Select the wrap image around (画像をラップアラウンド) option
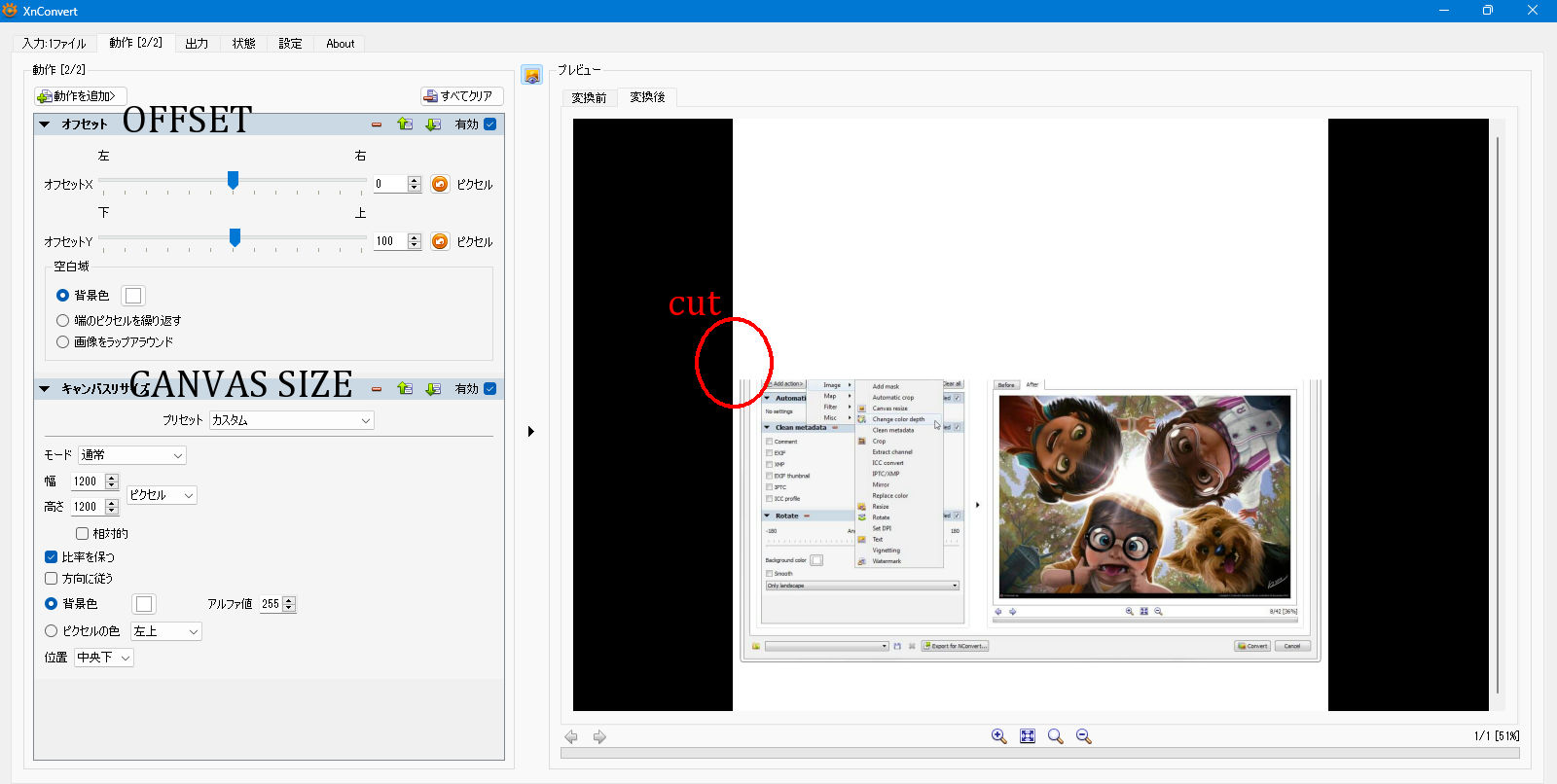 [x=63, y=342]
